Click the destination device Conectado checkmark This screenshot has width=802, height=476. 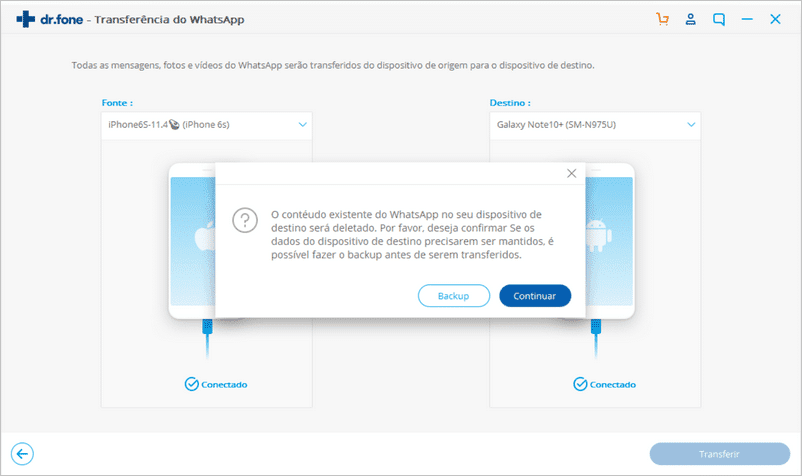tap(580, 384)
